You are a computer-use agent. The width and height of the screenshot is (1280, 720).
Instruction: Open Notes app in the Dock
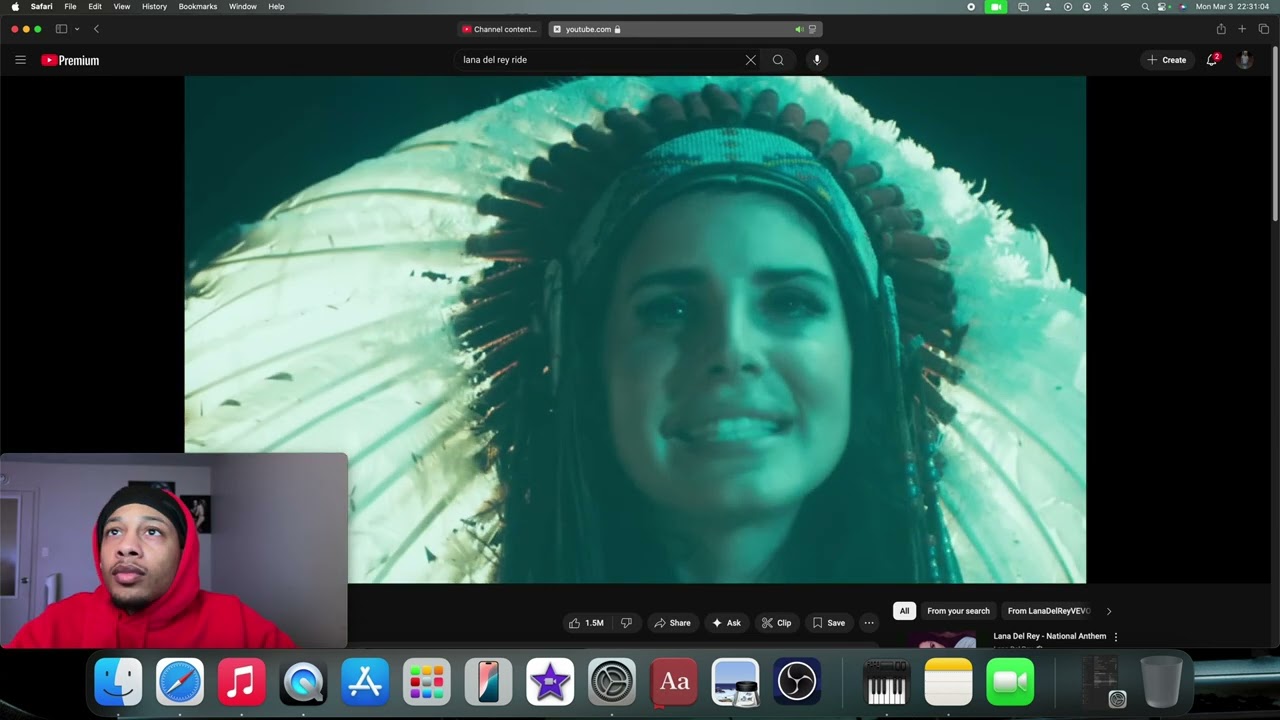coord(948,682)
